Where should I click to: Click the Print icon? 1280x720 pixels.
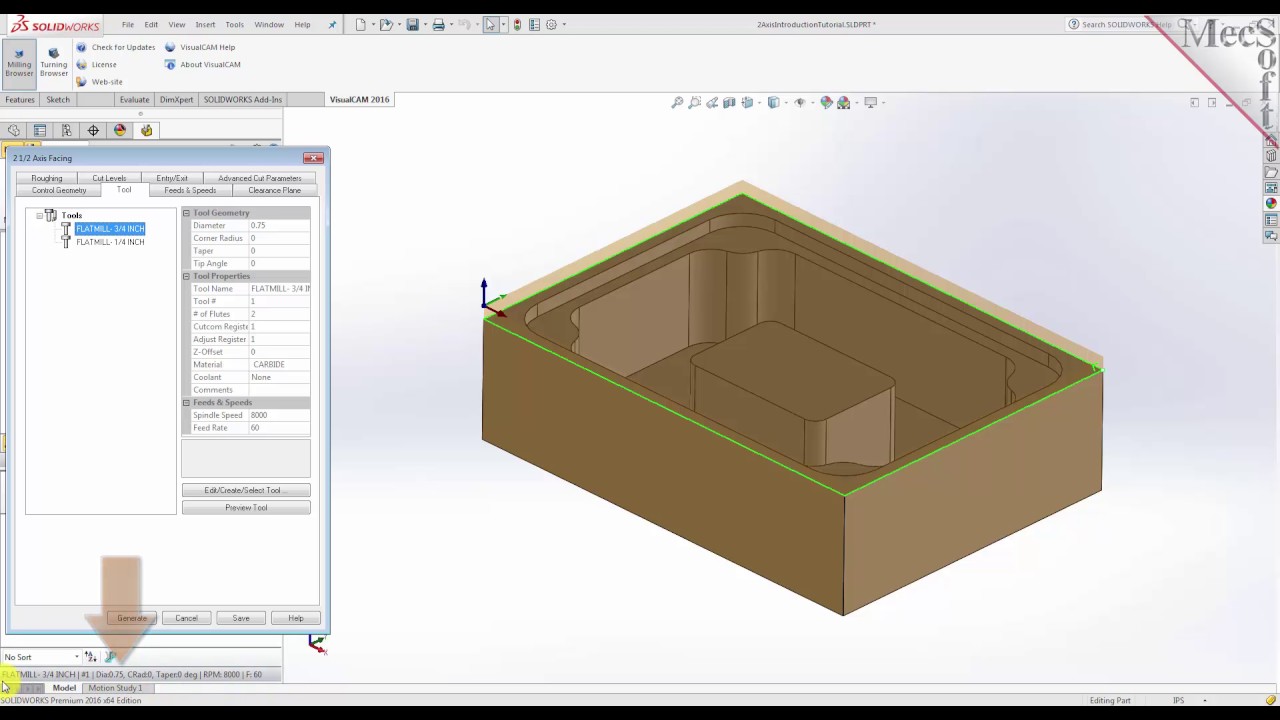(x=438, y=25)
